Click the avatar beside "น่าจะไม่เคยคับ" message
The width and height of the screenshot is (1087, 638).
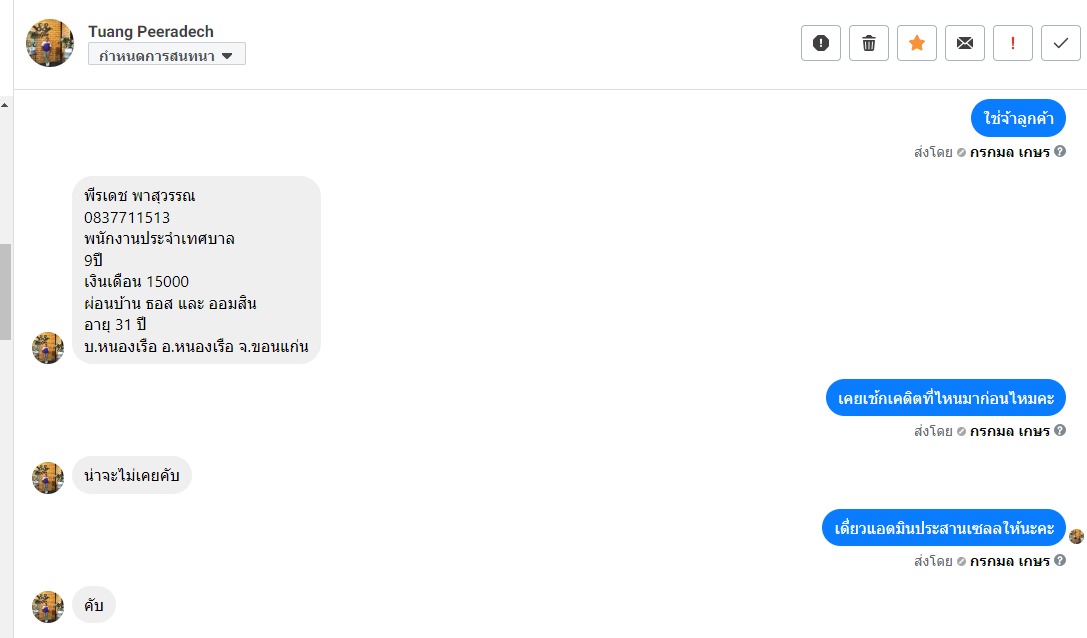click(x=48, y=477)
